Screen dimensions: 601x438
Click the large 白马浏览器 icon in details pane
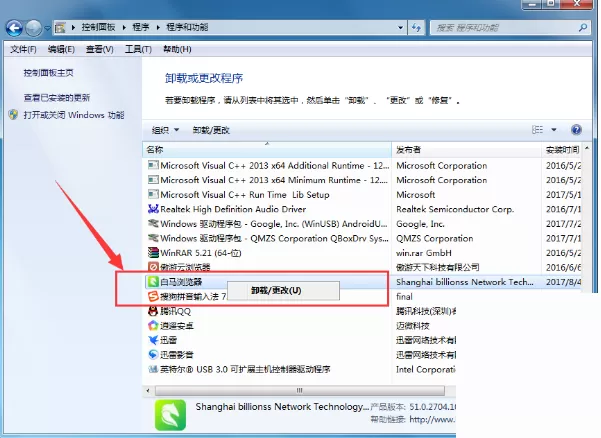[170, 415]
